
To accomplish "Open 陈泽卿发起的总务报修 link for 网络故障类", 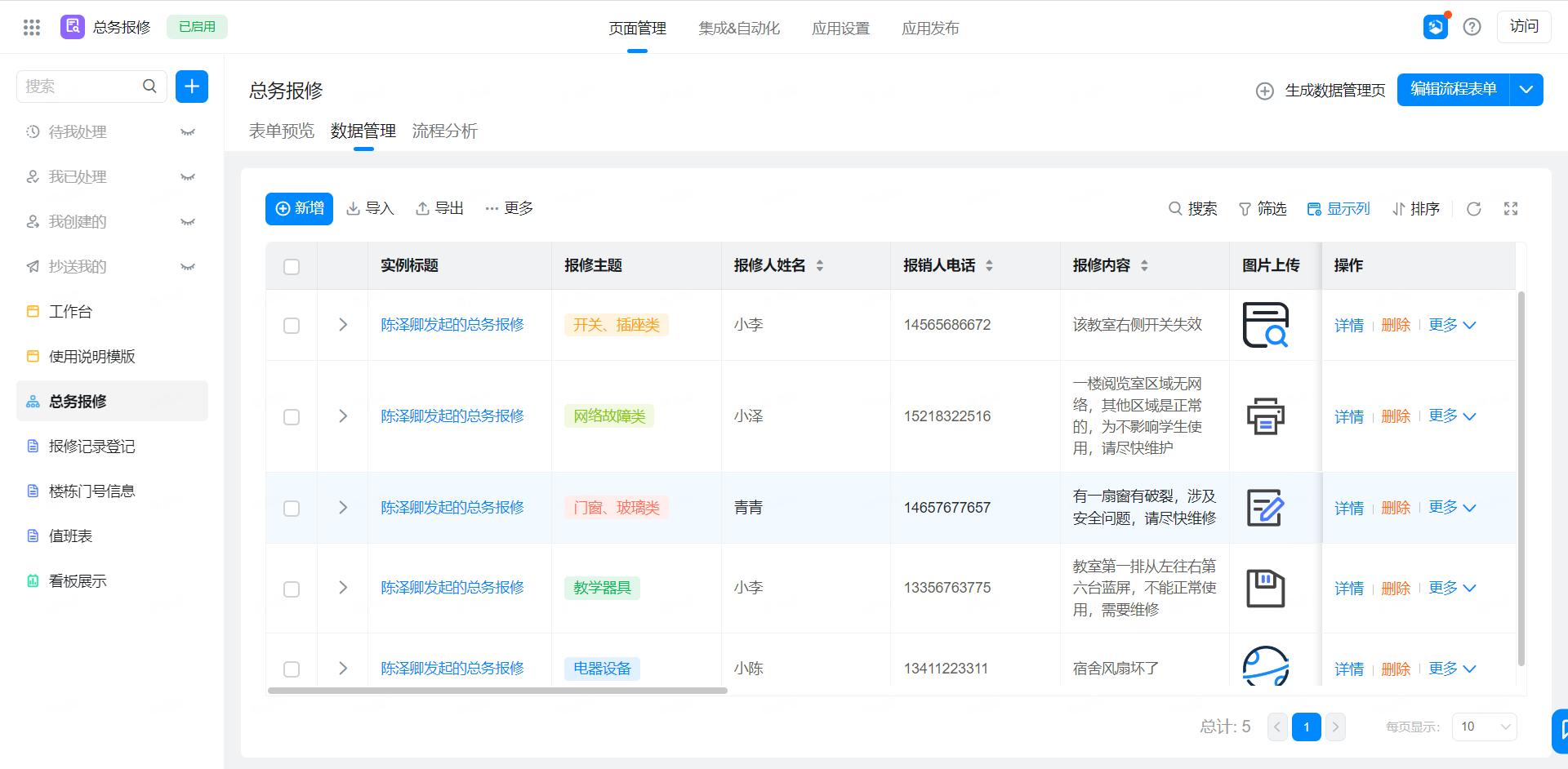I will (452, 416).
